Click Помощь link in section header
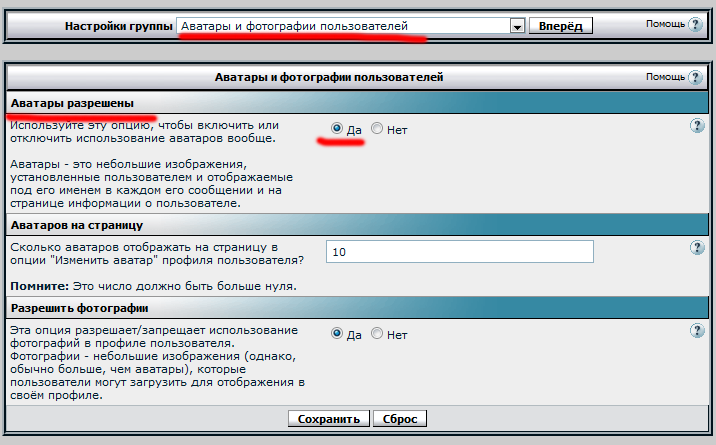Screen dimensions: 716x445 665,77
